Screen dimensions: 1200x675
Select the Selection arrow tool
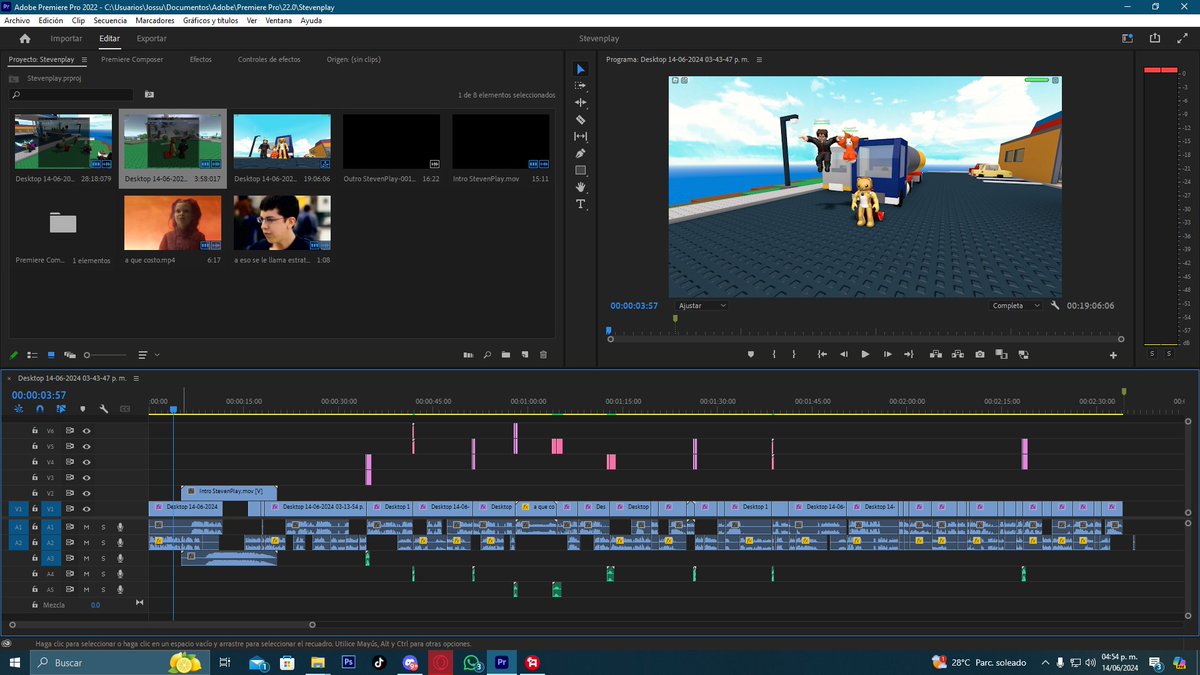pyautogui.click(x=580, y=69)
